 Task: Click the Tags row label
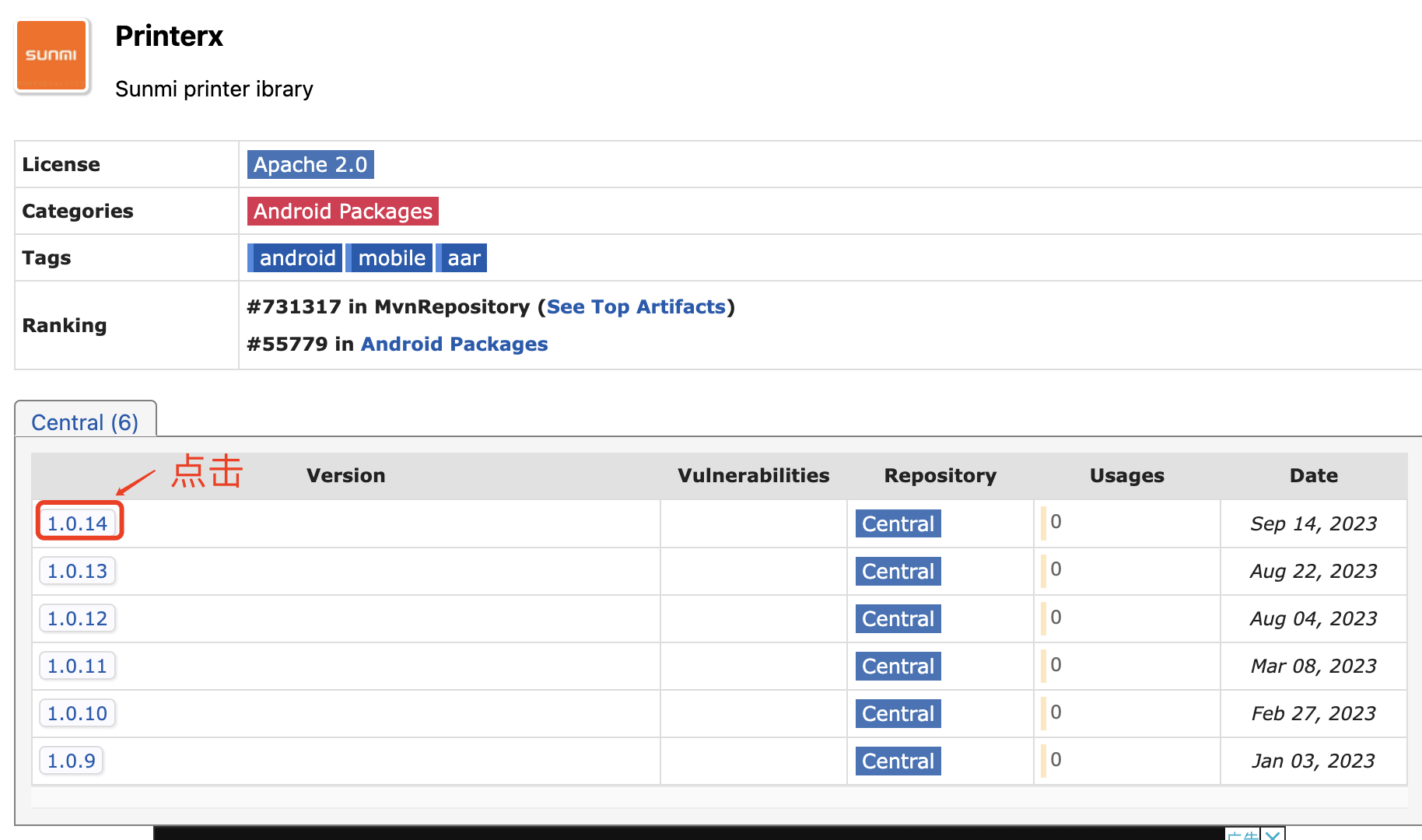[47, 258]
